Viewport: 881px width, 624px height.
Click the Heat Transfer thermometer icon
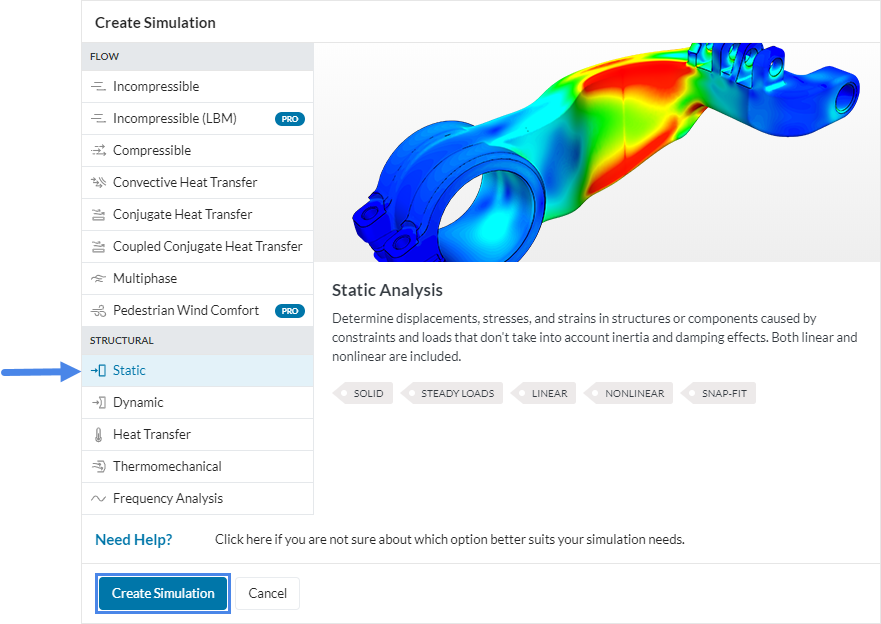98,435
